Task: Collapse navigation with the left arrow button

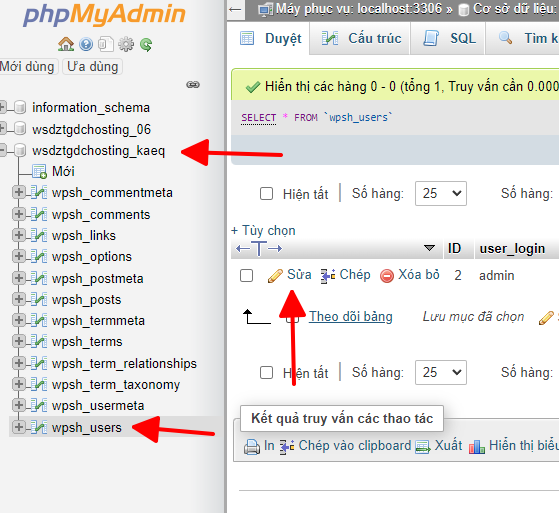Action: point(235,10)
